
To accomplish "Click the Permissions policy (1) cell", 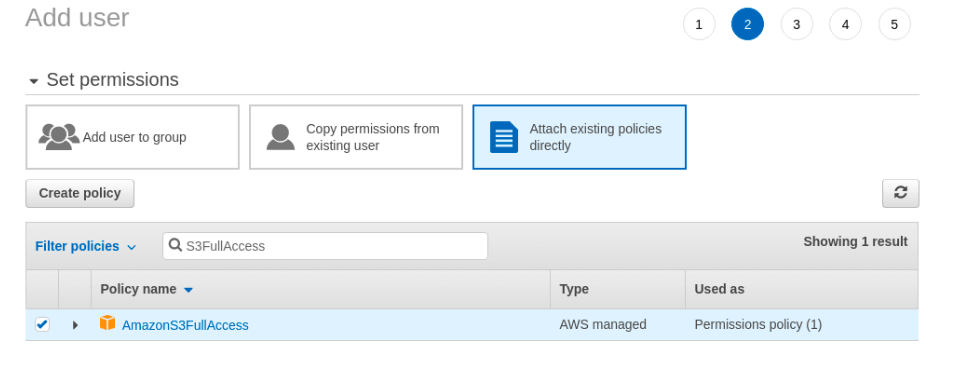I will [x=758, y=324].
